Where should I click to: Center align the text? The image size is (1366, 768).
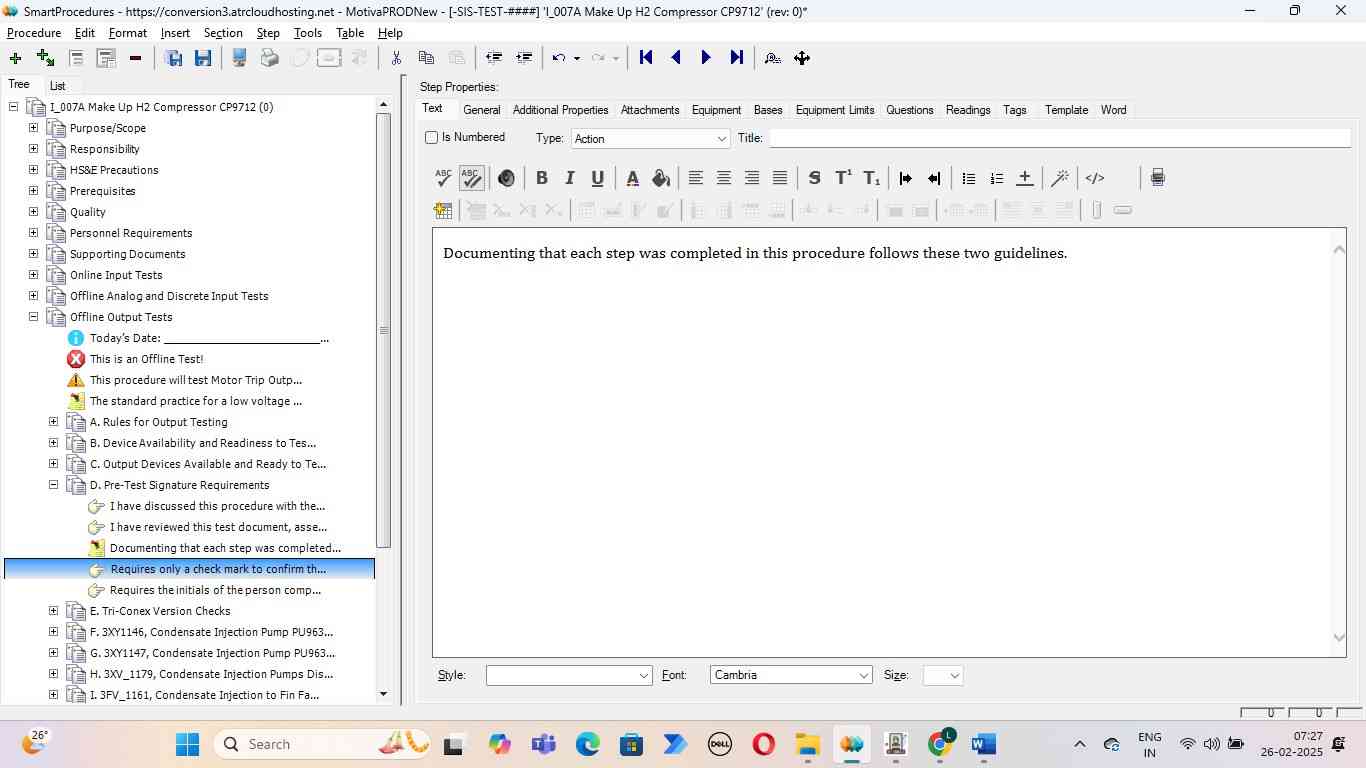tap(724, 178)
